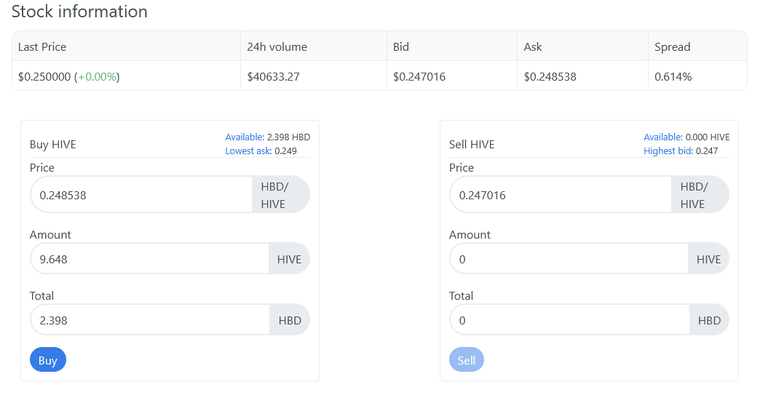This screenshot has width=768, height=400.
Task: Click the Buy HIVE panel title
Action: click(x=53, y=144)
